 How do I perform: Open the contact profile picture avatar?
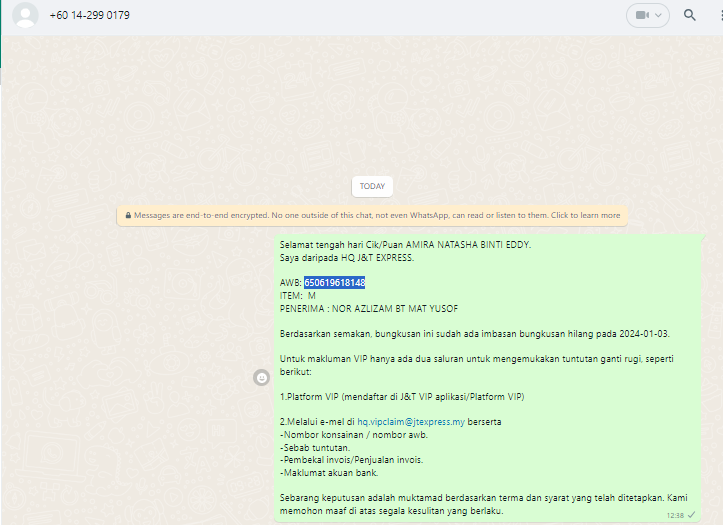coord(25,15)
